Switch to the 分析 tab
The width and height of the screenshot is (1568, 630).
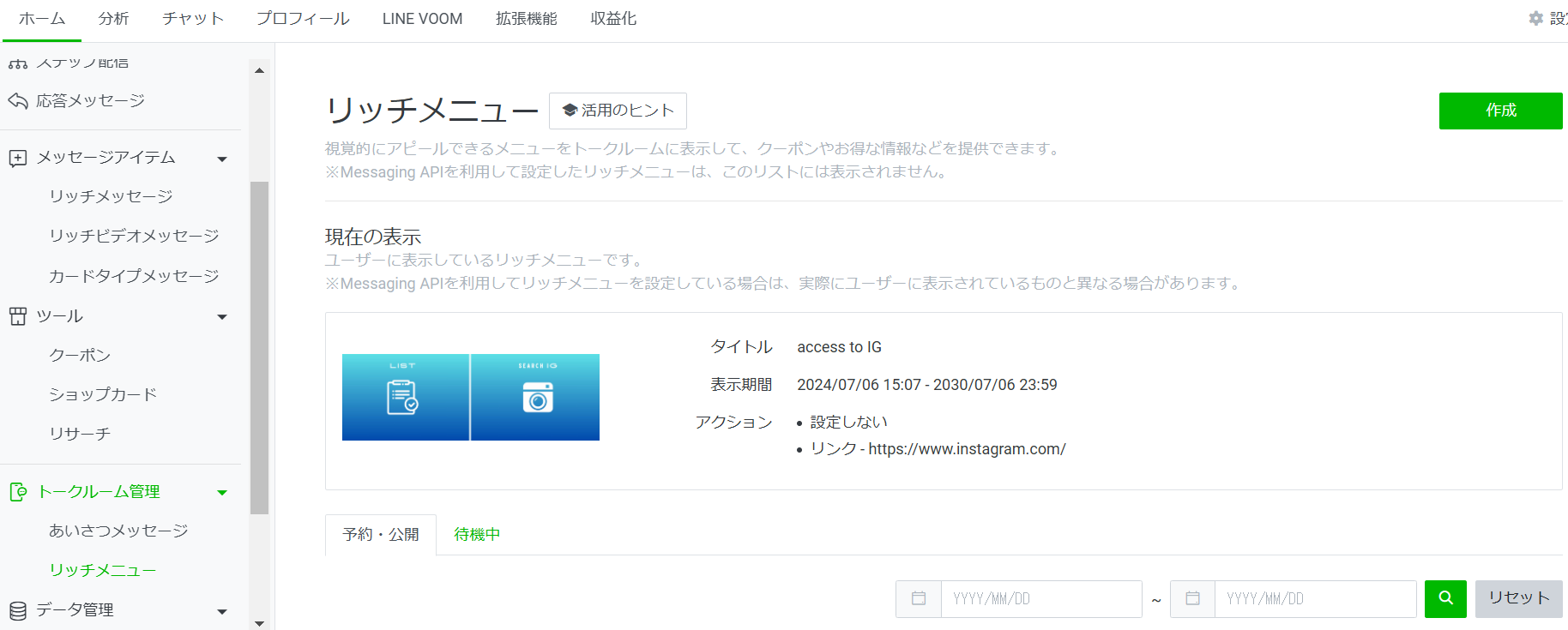(x=113, y=19)
